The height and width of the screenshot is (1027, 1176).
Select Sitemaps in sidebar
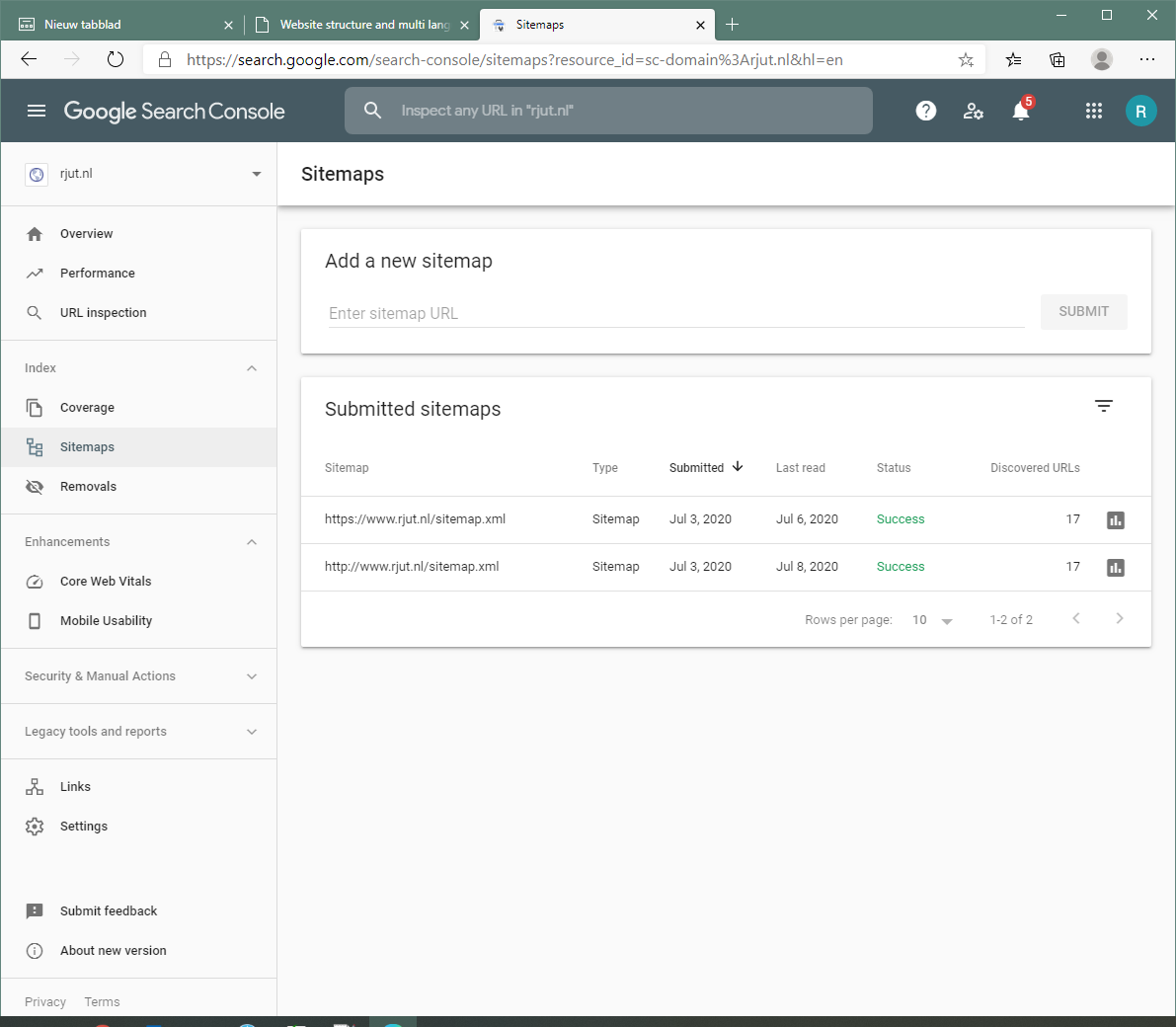pyautogui.click(x=139, y=447)
